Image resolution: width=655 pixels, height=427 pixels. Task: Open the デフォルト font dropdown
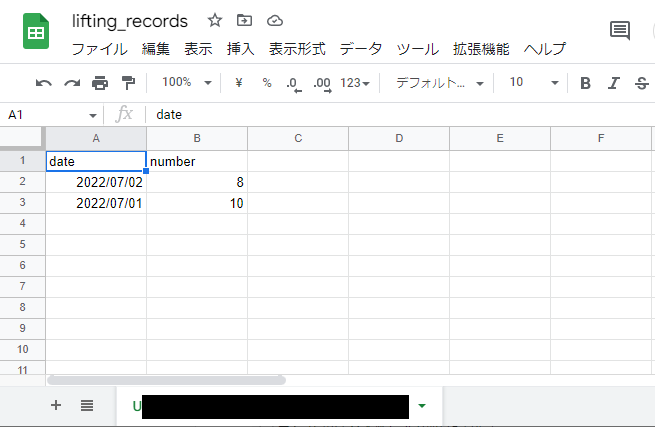coord(439,83)
